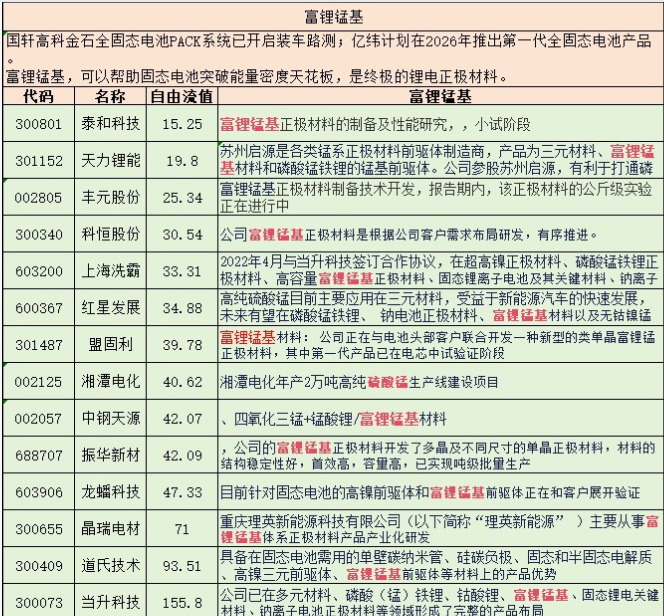The image size is (664, 616).
Task: Select stock code cell 688707
Action: pyautogui.click(x=39, y=455)
